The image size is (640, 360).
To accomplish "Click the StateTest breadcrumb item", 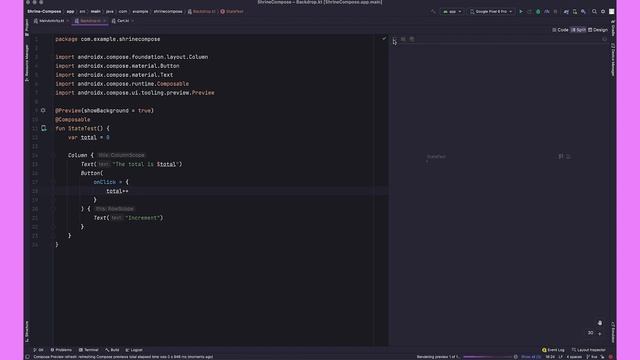I will [x=232, y=11].
